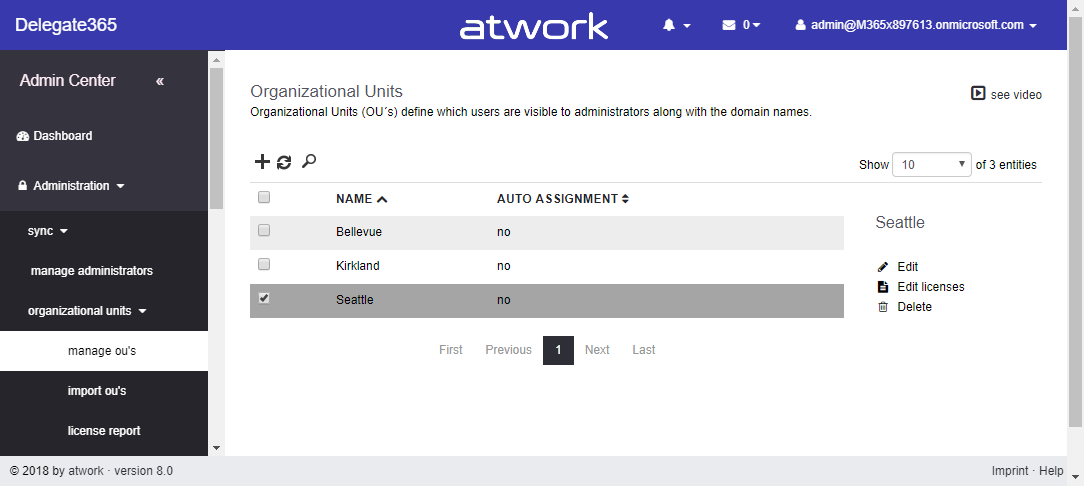Select manage administrators in sidebar
This screenshot has width=1084, height=486.
92,271
